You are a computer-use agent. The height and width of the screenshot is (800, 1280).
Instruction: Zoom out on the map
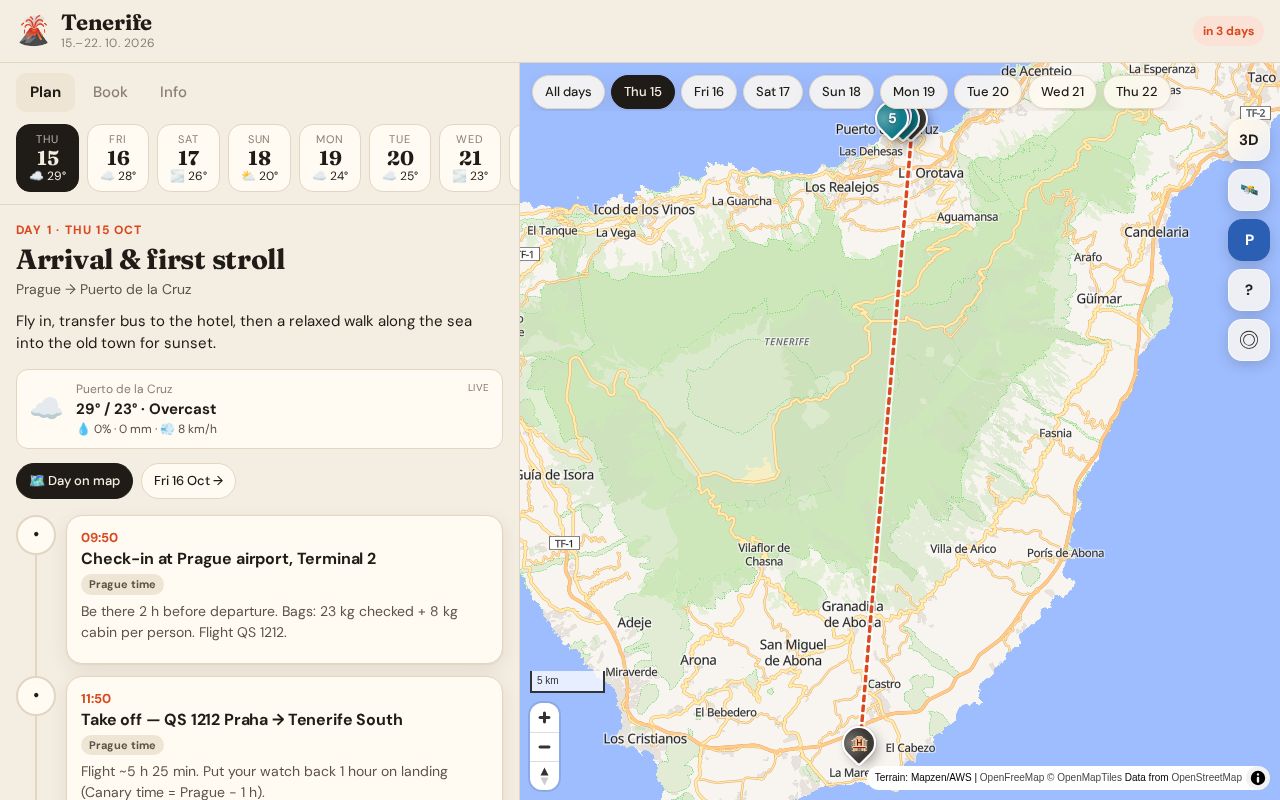(544, 747)
